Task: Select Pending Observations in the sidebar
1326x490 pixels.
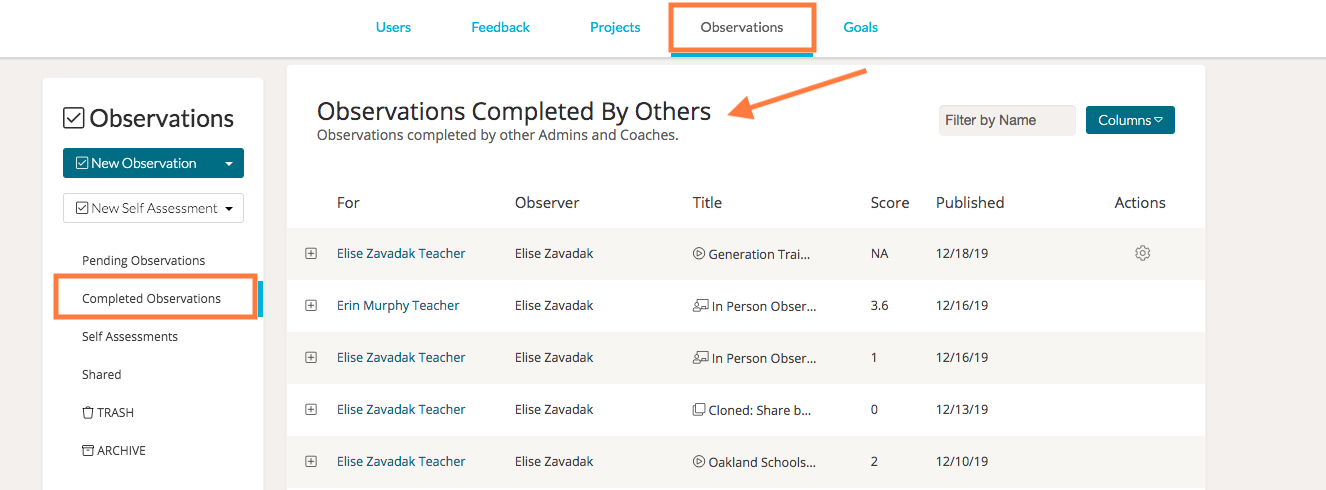Action: (143, 261)
